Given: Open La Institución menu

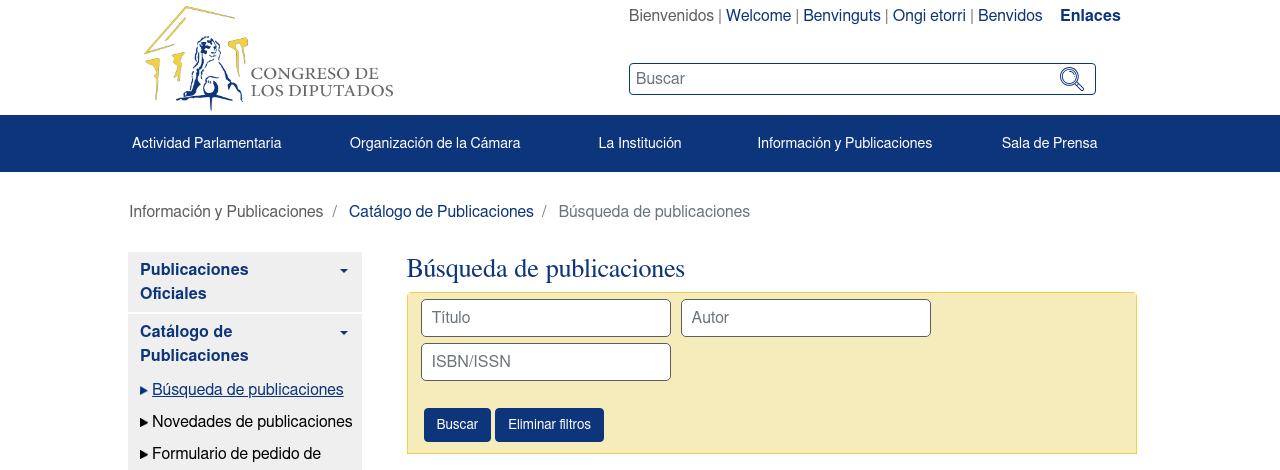Looking at the screenshot, I should pos(640,143).
